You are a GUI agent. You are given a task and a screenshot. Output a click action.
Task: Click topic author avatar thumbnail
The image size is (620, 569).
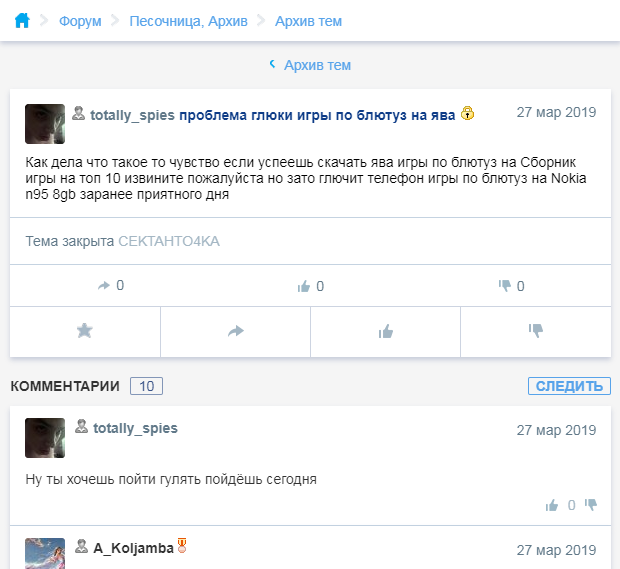click(x=45, y=123)
